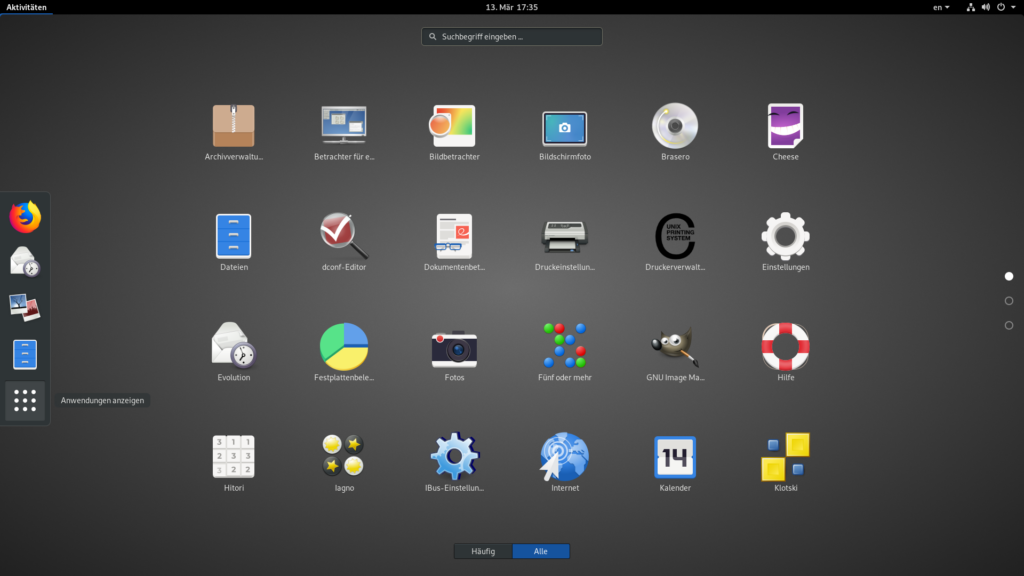Click Aktivitäten in the top bar
Screen dimensions: 1024x576
tap(26, 7)
